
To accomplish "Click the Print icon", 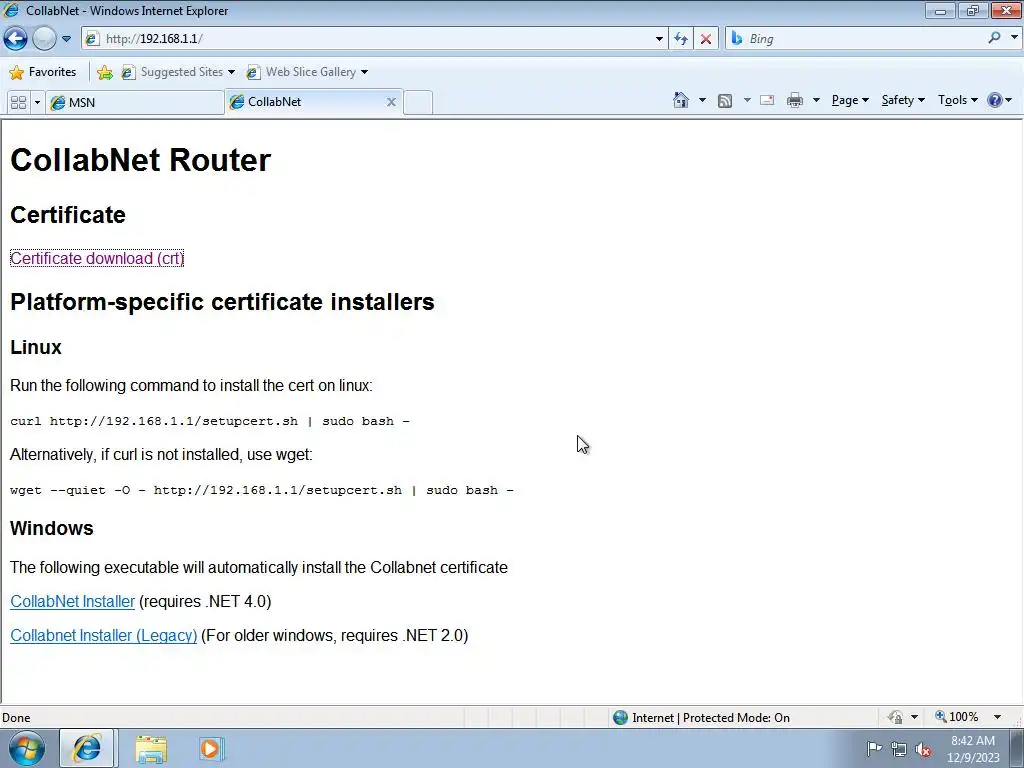I will point(794,100).
